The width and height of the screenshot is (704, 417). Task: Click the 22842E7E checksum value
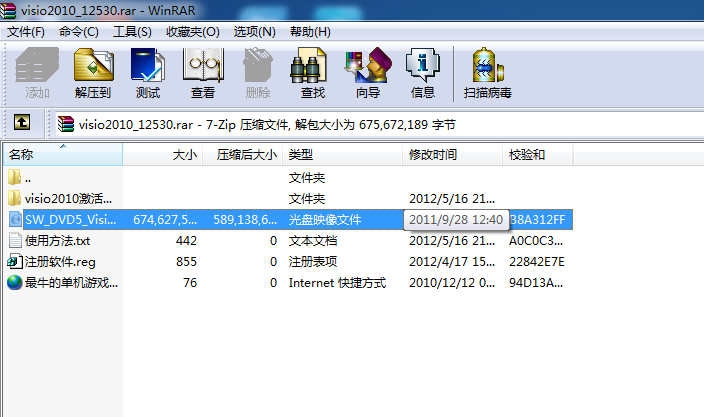[537, 262]
